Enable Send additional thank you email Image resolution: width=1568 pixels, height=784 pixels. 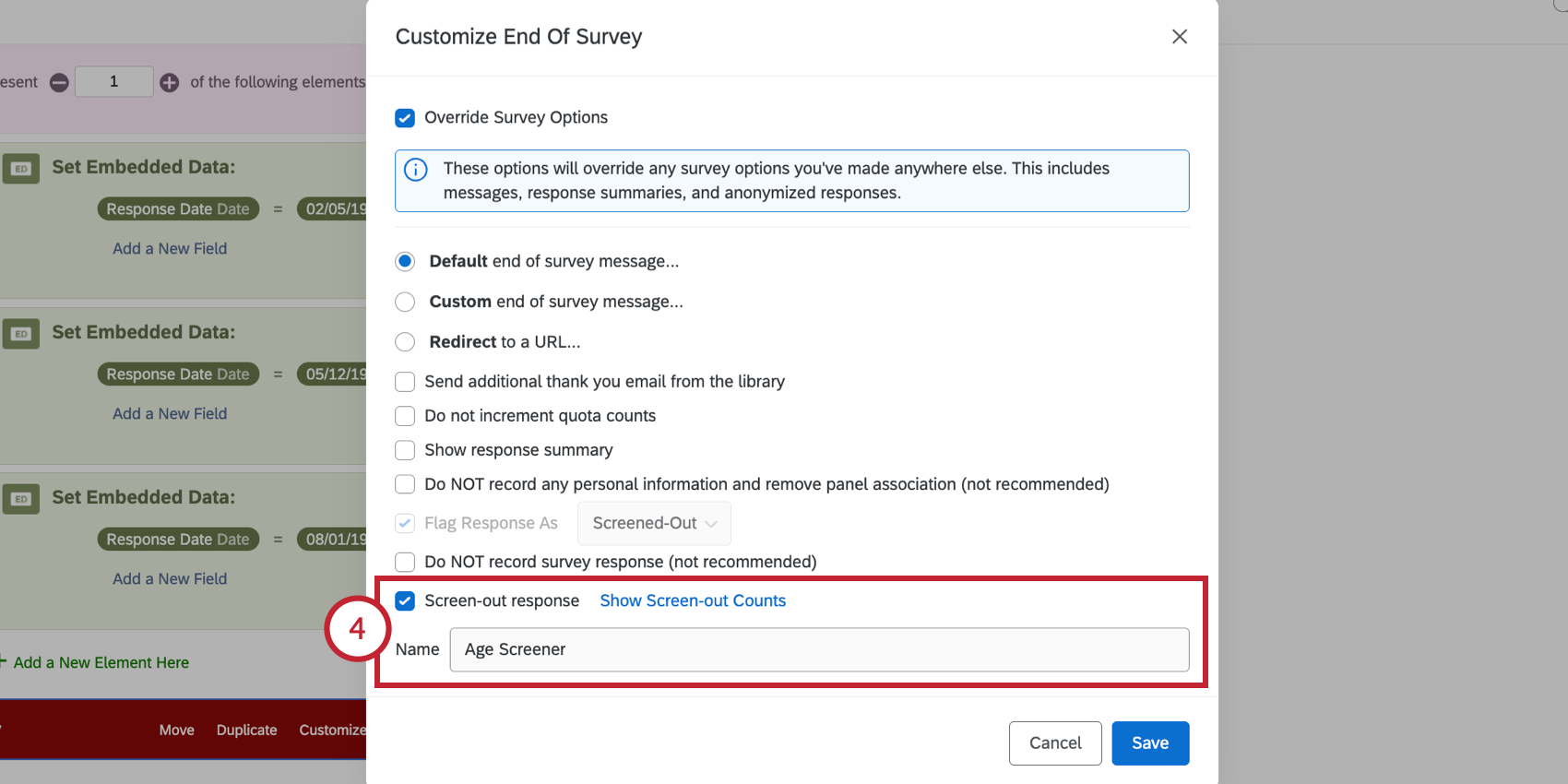tap(405, 382)
